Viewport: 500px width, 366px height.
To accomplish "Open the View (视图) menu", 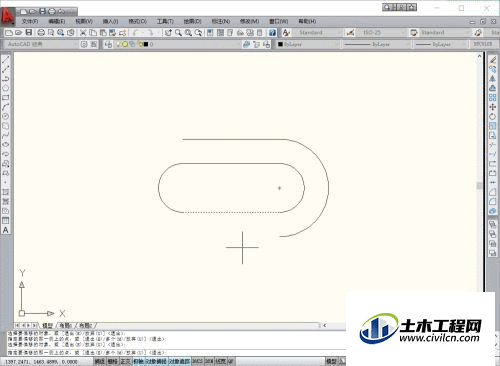I will tap(84, 21).
